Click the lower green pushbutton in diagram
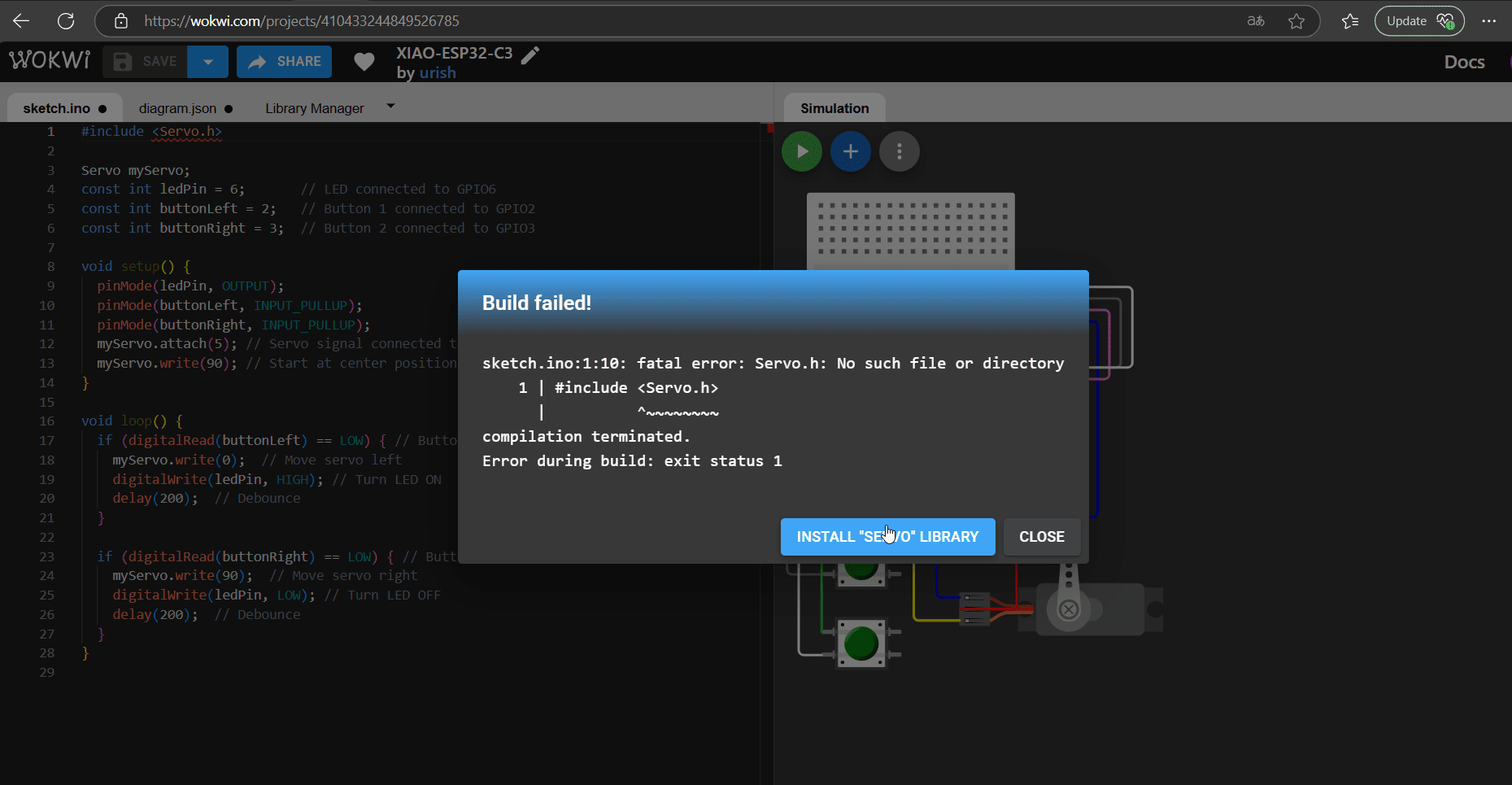Viewport: 1512px width, 785px height. (x=861, y=644)
